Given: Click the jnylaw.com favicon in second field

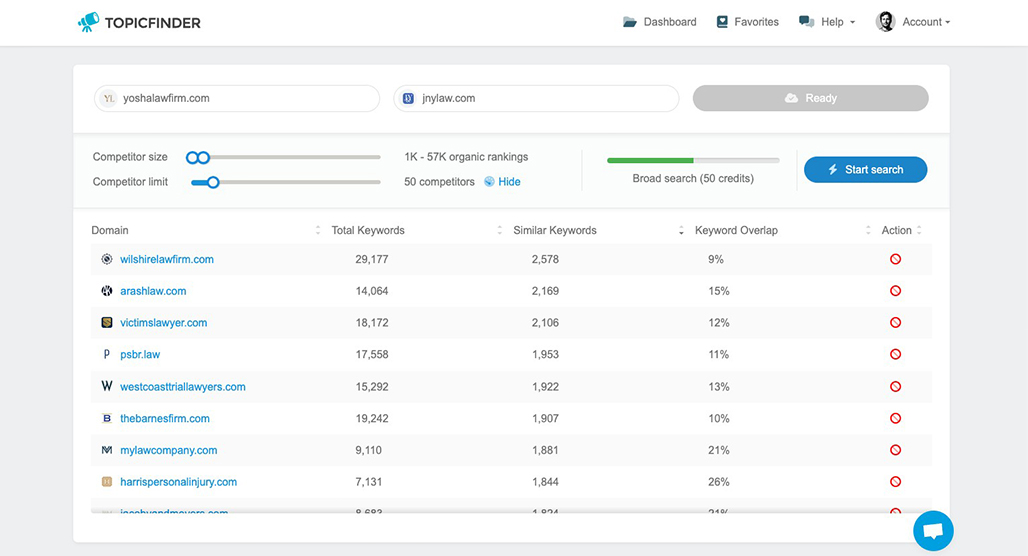Looking at the screenshot, I should point(408,98).
